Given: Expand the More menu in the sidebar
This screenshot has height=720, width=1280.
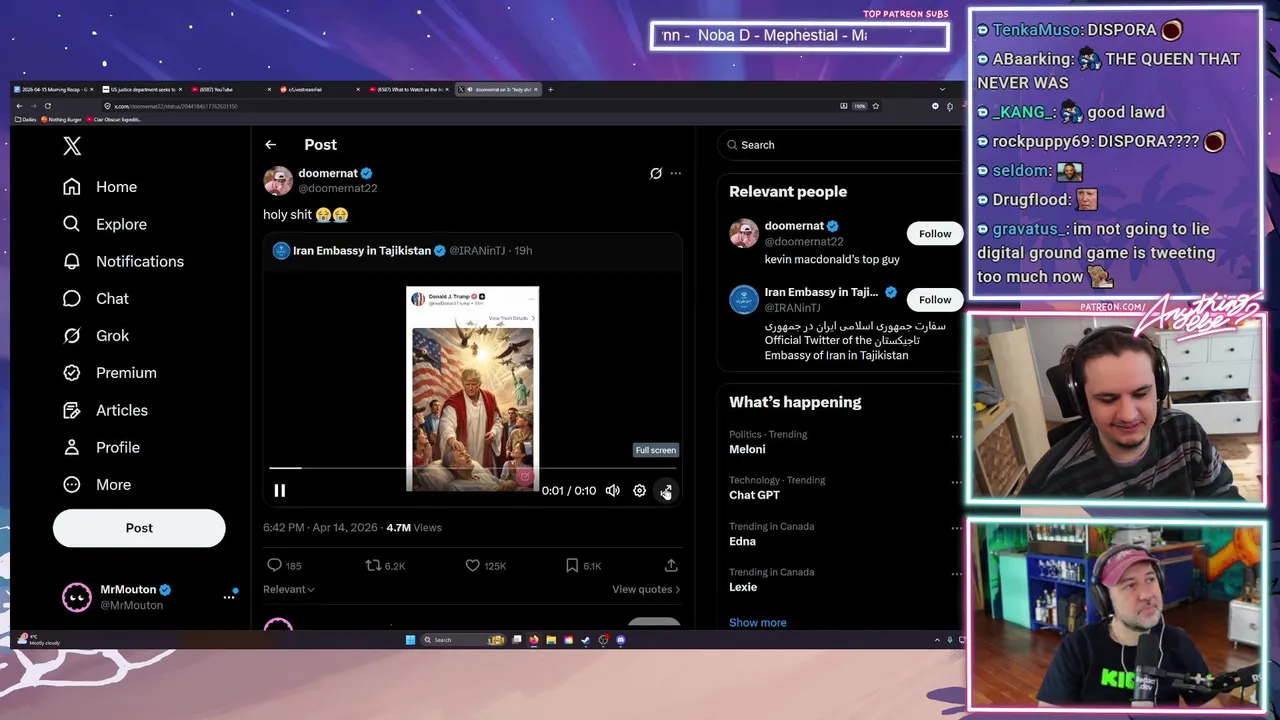Looking at the screenshot, I should (97, 484).
